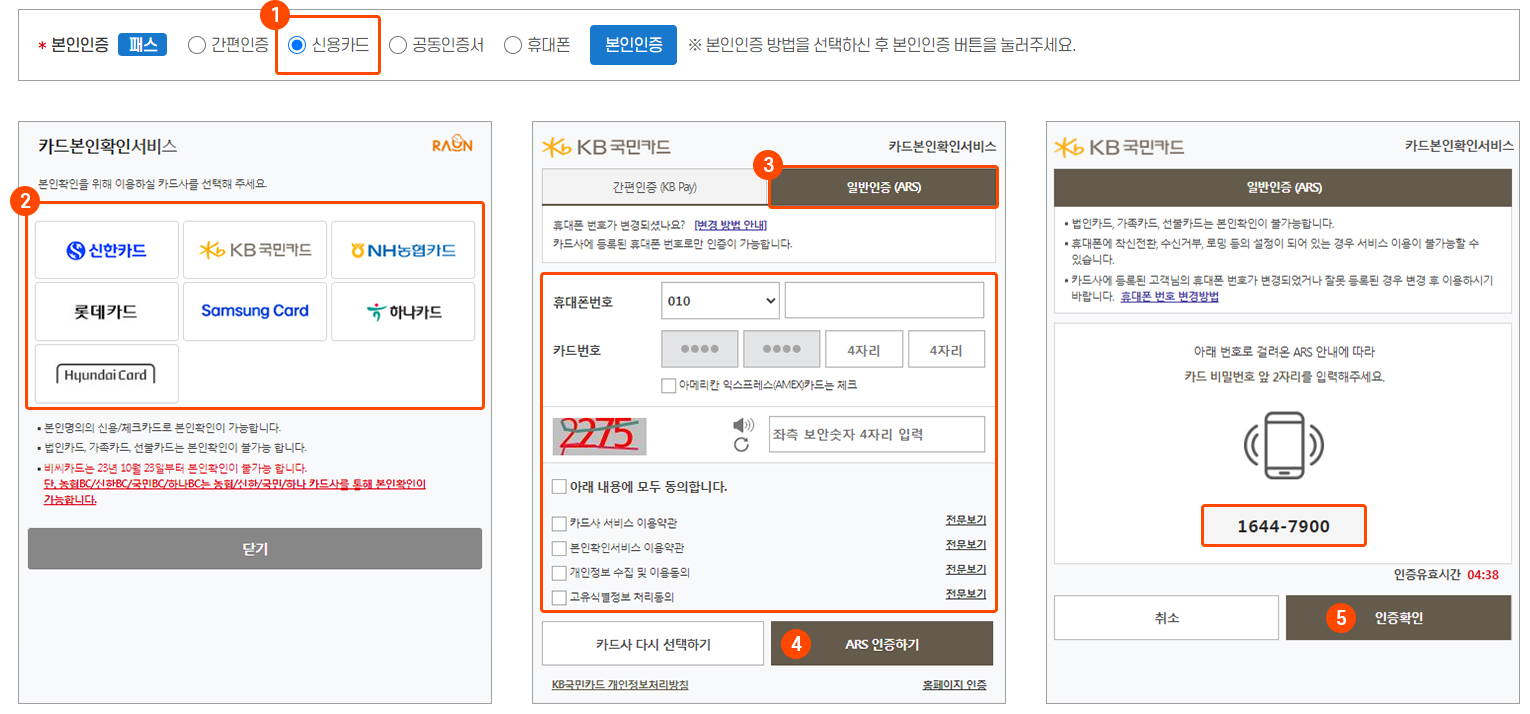Click the 04:38 remaining time text

pyautogui.click(x=1483, y=575)
